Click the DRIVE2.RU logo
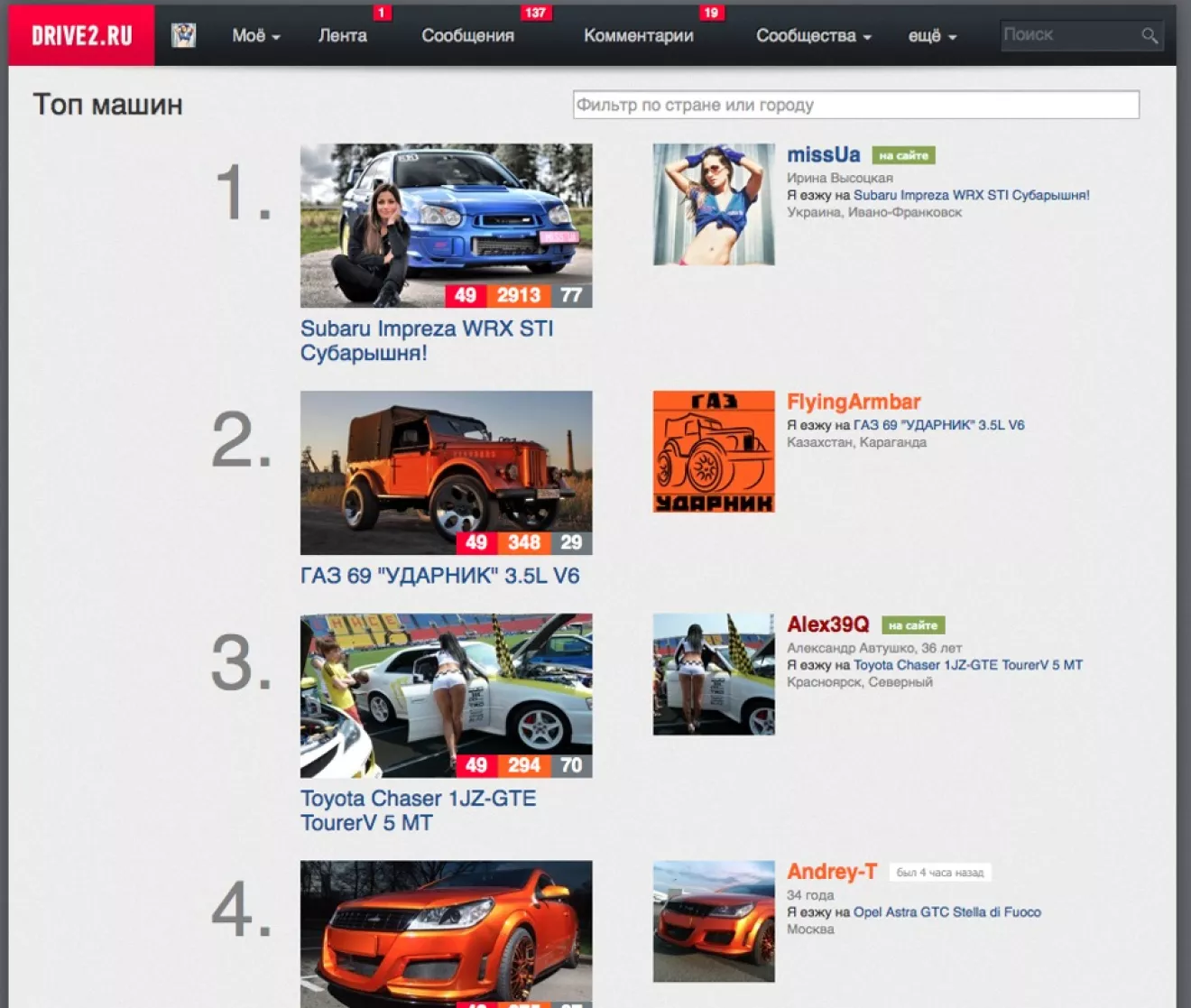Viewport: 1191px width, 1008px height. [x=82, y=35]
